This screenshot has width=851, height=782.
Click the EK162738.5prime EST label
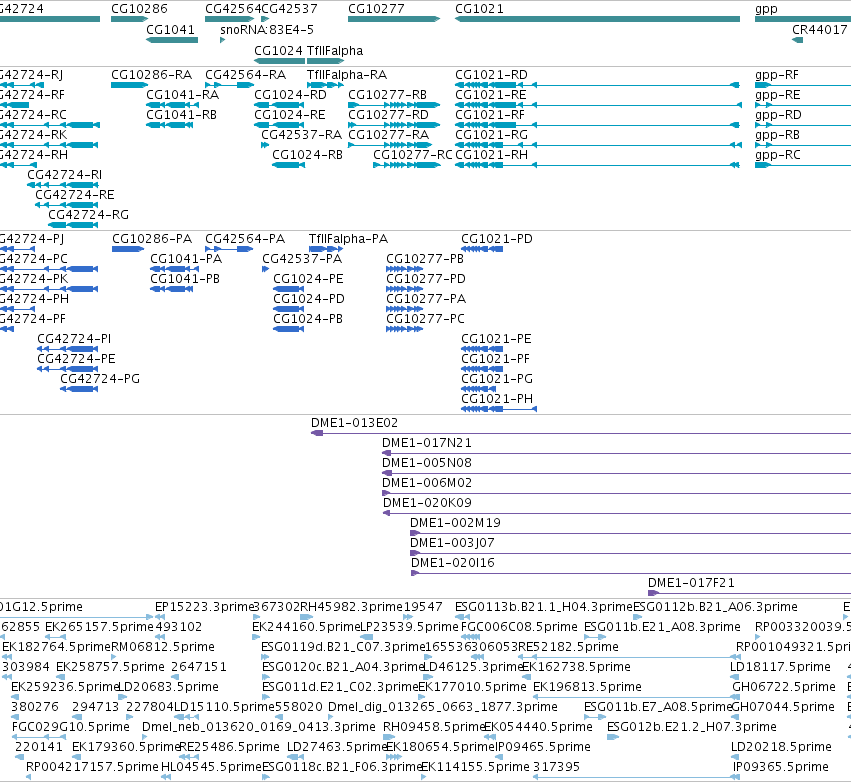576,667
